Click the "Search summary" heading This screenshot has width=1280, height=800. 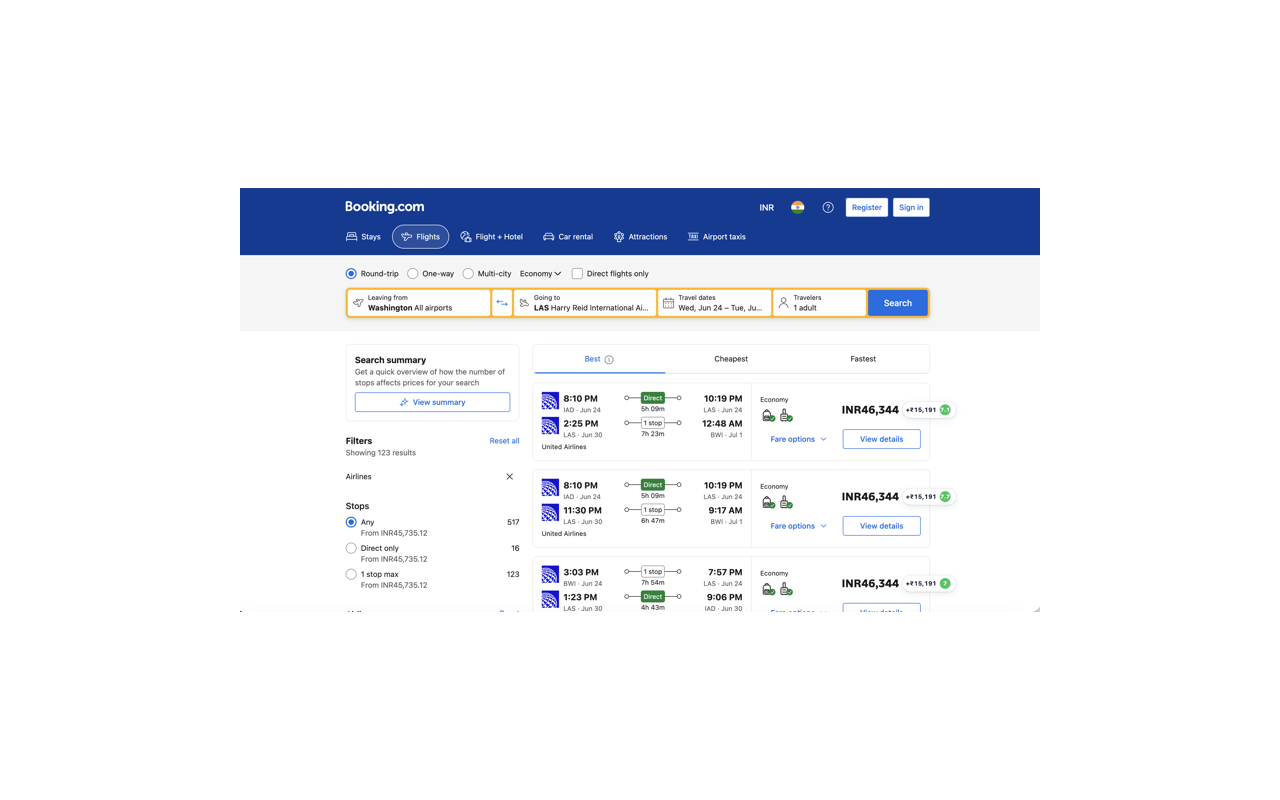pos(390,360)
